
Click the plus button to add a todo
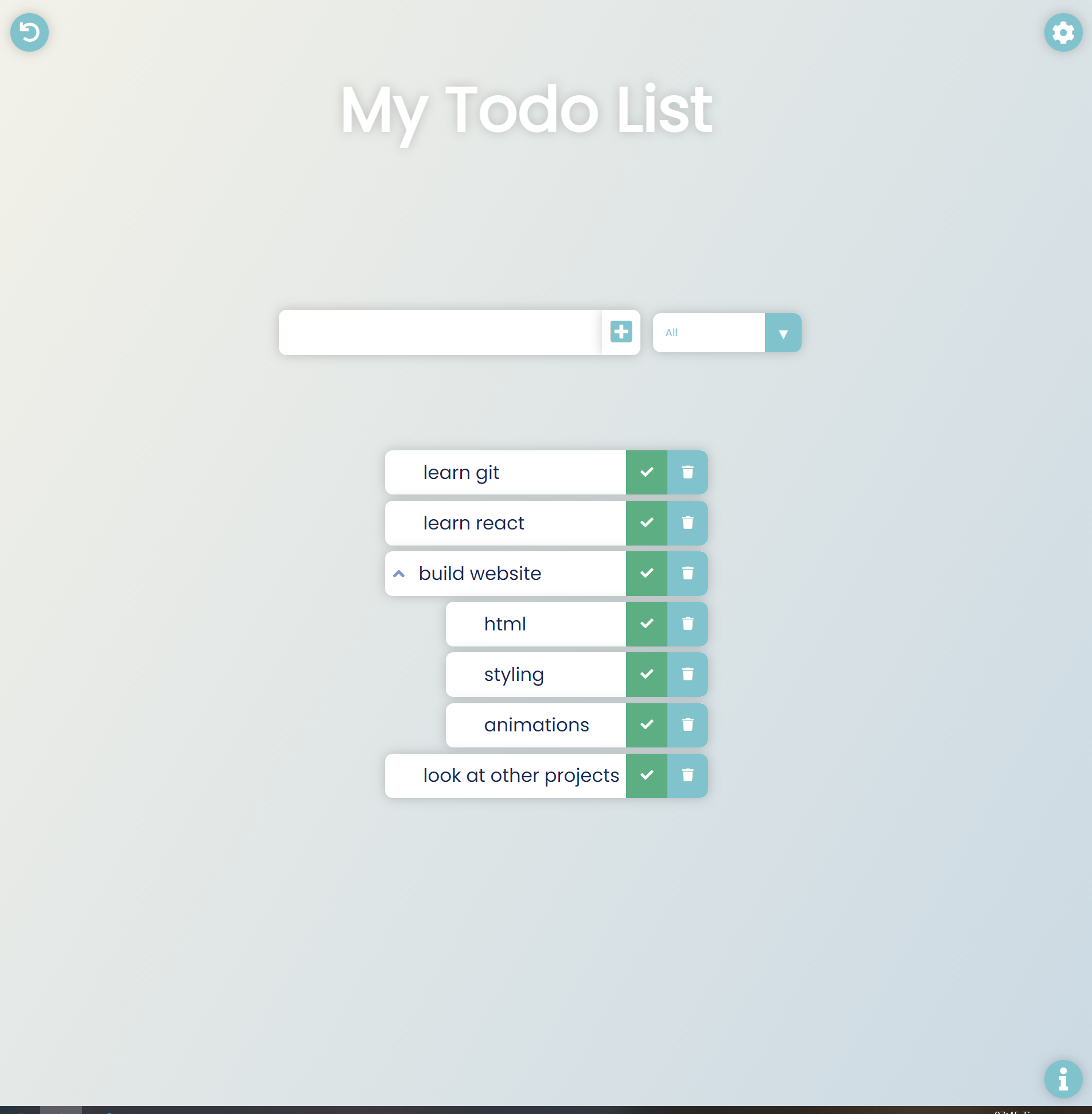click(620, 332)
